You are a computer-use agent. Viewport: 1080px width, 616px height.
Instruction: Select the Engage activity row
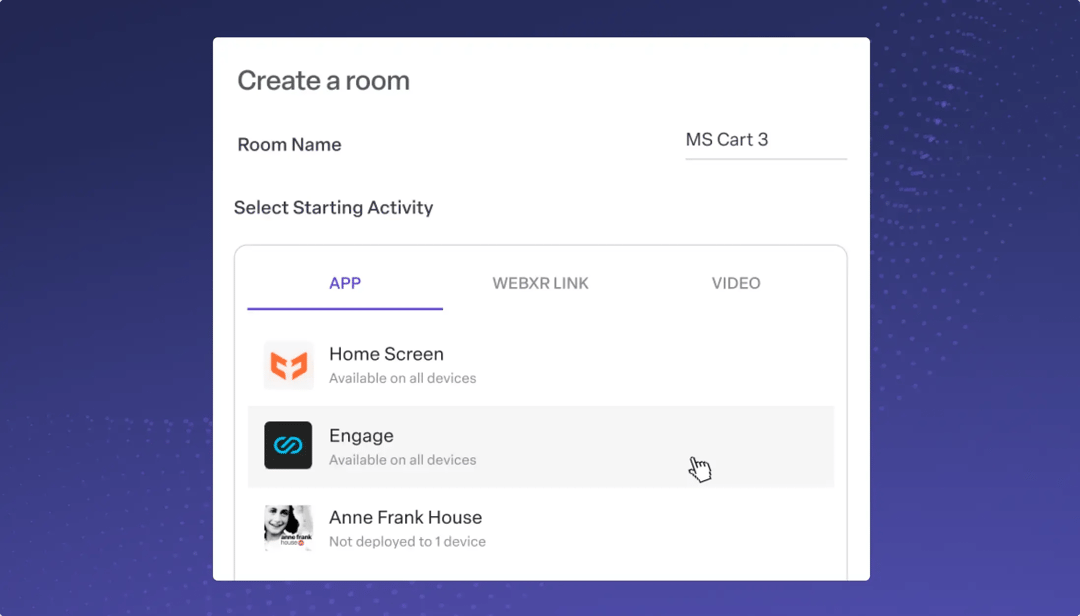(x=540, y=446)
